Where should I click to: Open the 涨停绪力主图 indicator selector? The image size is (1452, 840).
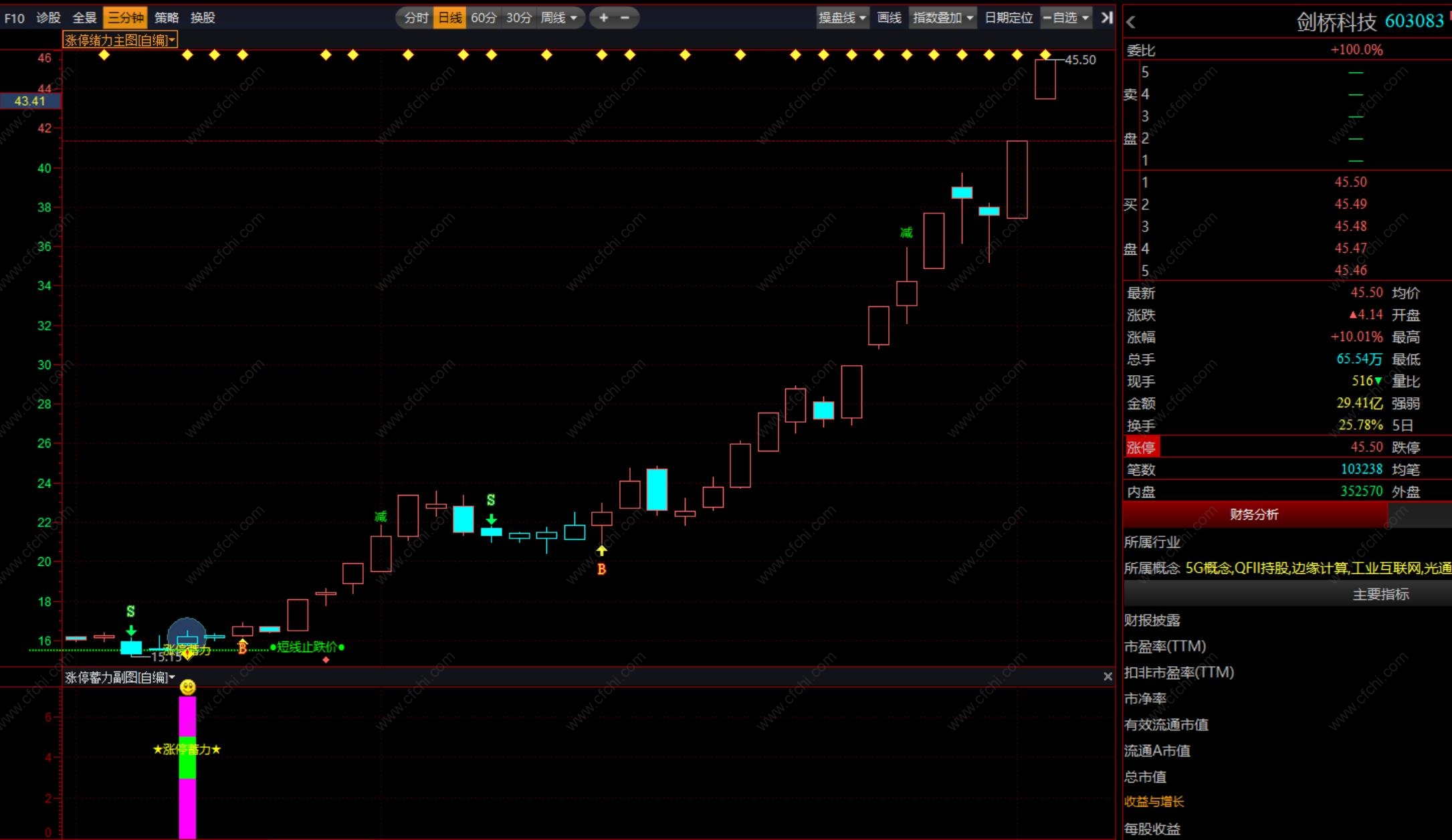(x=120, y=40)
